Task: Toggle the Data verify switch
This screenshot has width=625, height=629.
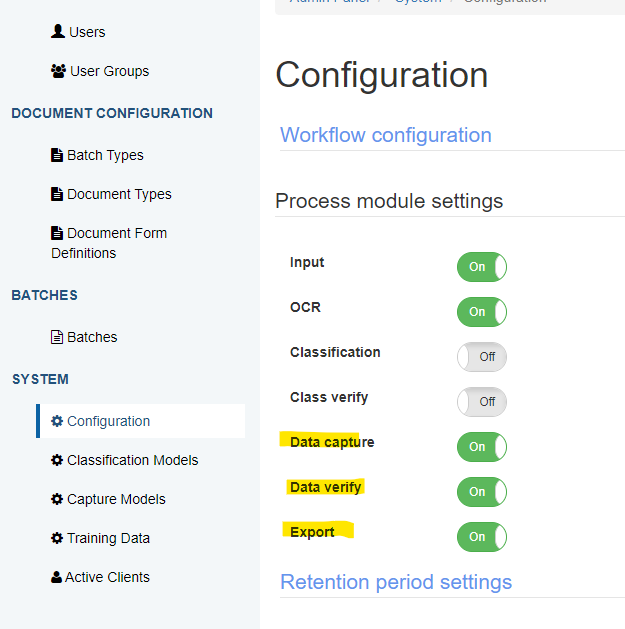Action: pos(482,492)
